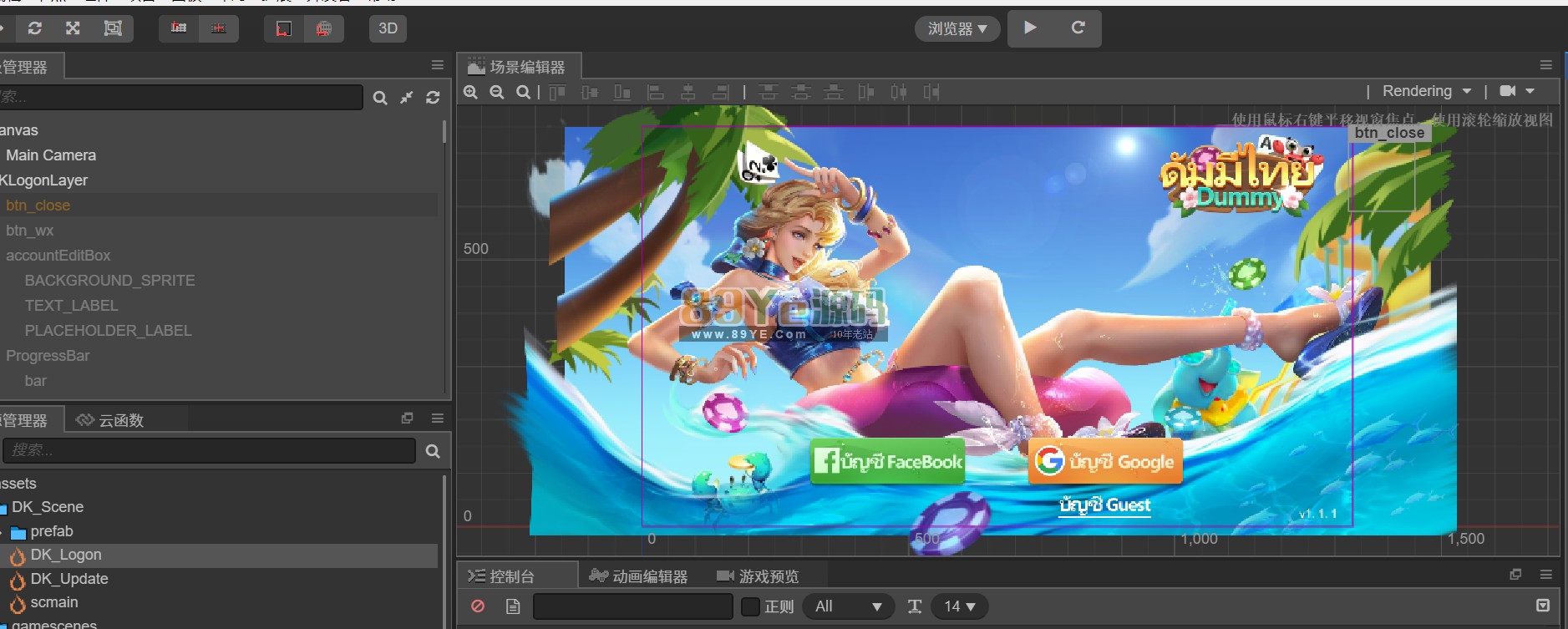
Task: Align selected nodes to right
Action: point(721,92)
